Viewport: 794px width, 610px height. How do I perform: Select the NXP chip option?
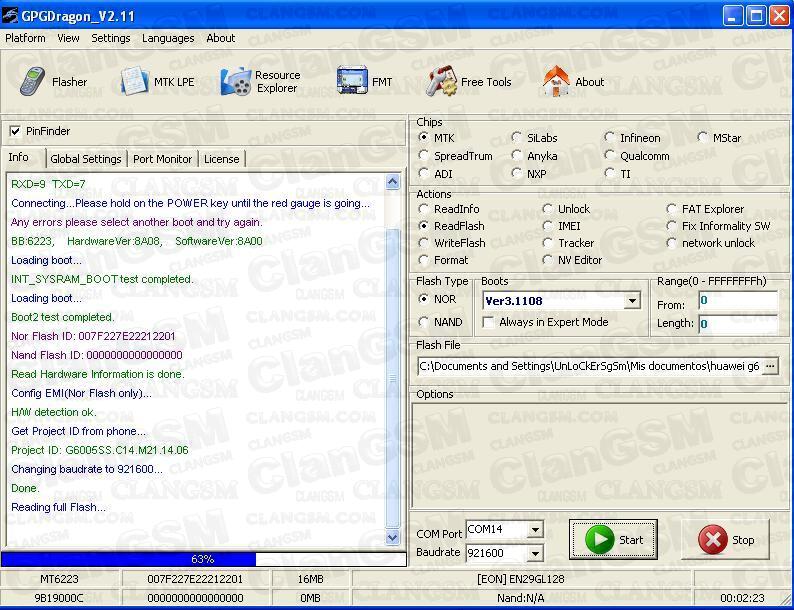pyautogui.click(x=516, y=174)
